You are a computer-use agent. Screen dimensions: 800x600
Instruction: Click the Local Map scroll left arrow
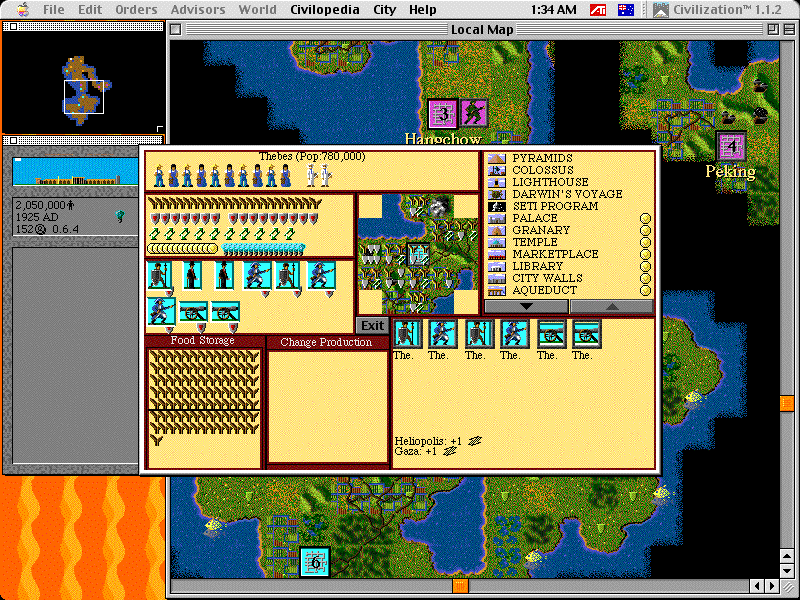(x=758, y=586)
